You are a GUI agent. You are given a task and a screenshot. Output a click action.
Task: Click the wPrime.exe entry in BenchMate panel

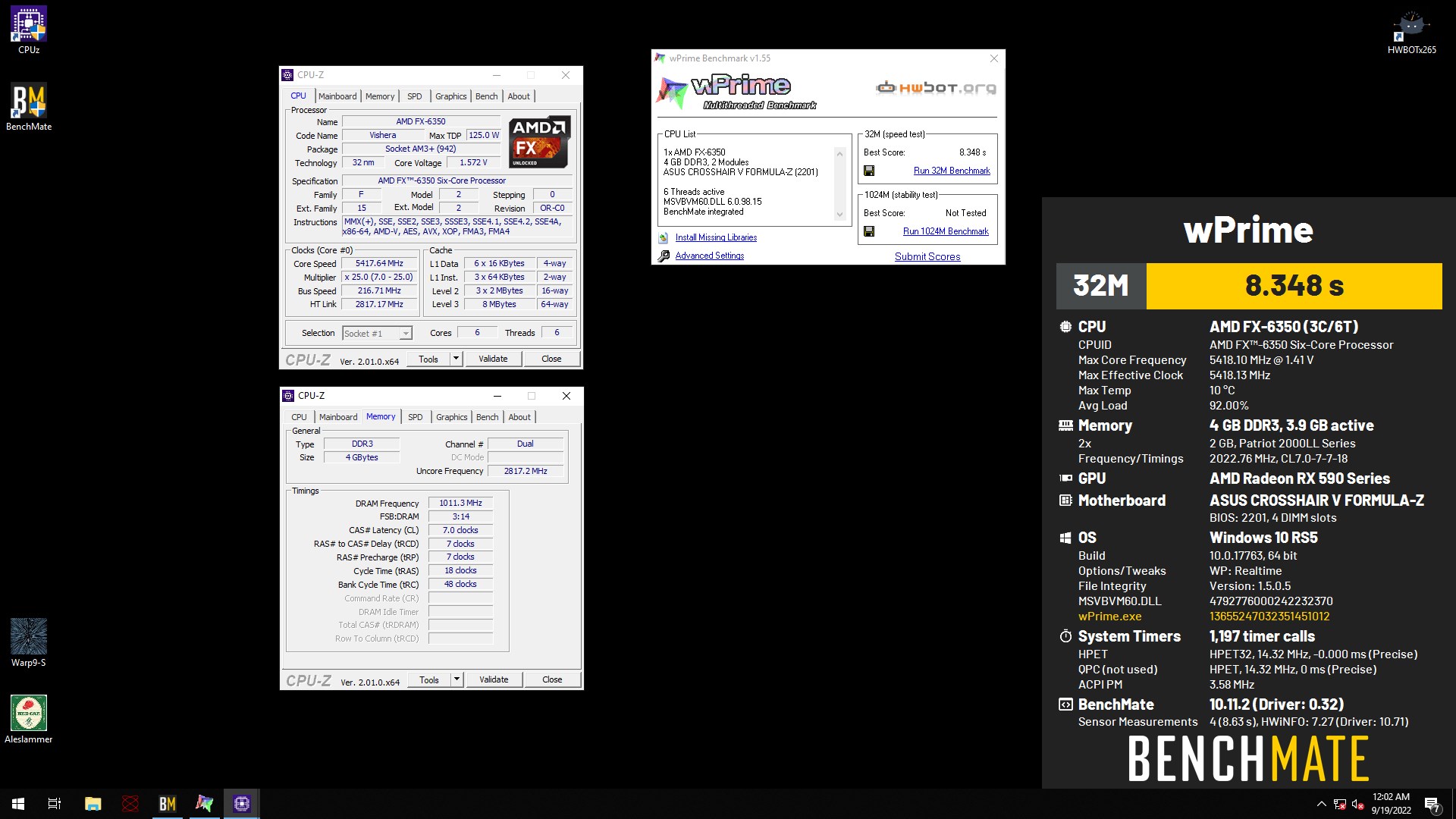point(1109,617)
